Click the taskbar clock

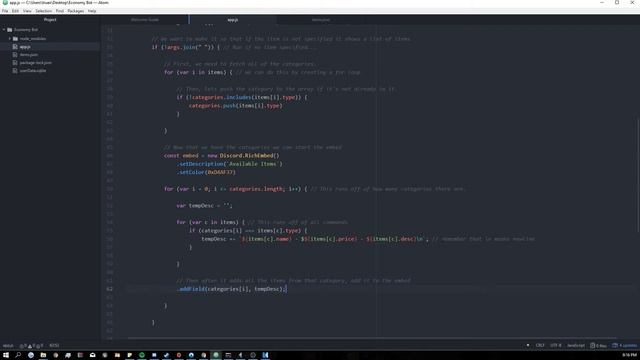pyautogui.click(x=630, y=355)
